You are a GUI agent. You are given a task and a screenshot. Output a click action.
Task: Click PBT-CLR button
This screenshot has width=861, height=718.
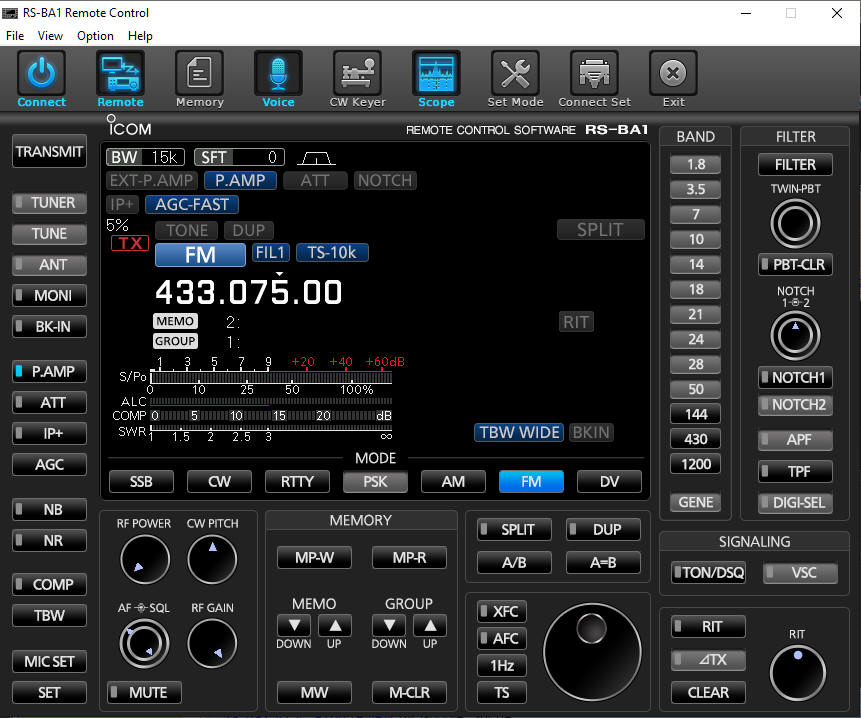[795, 265]
